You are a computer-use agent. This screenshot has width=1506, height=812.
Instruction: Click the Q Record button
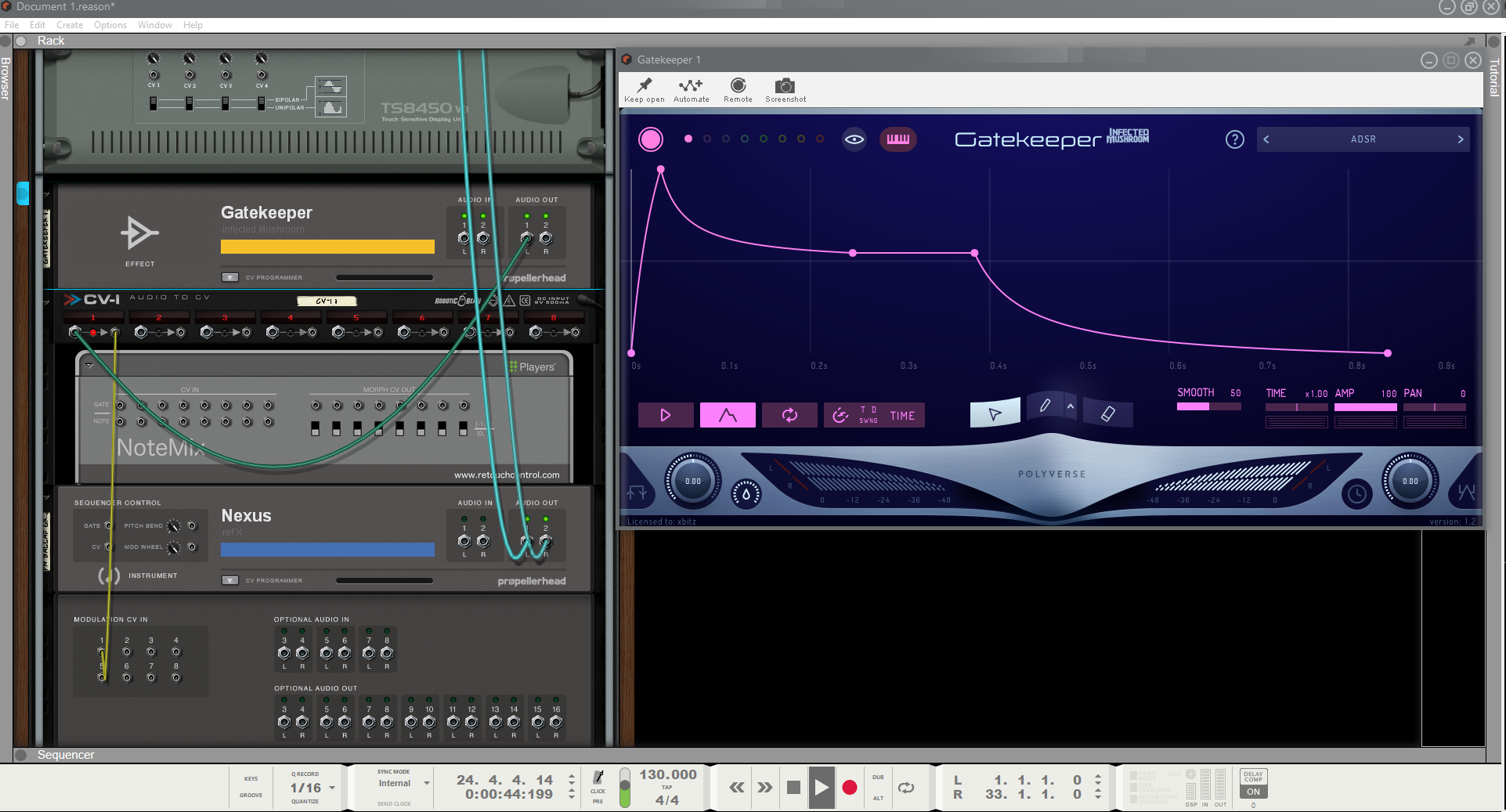pyautogui.click(x=305, y=774)
